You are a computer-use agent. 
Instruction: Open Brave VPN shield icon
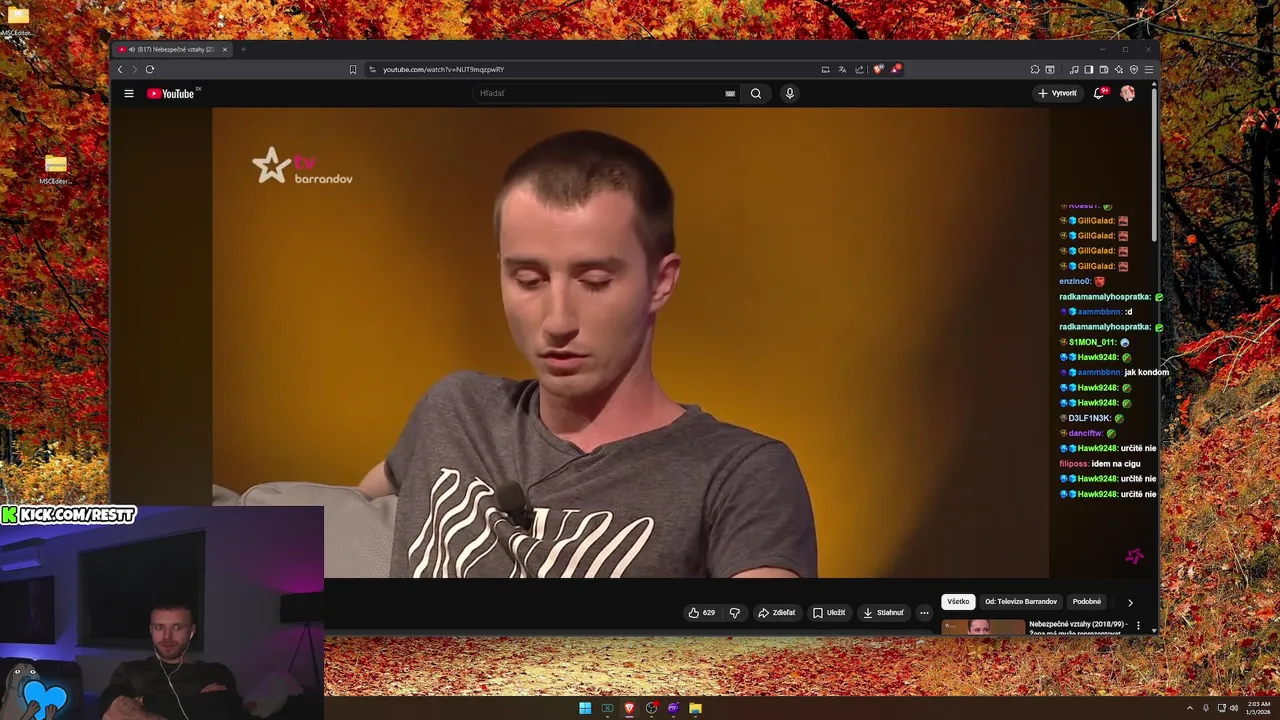coord(1134,69)
